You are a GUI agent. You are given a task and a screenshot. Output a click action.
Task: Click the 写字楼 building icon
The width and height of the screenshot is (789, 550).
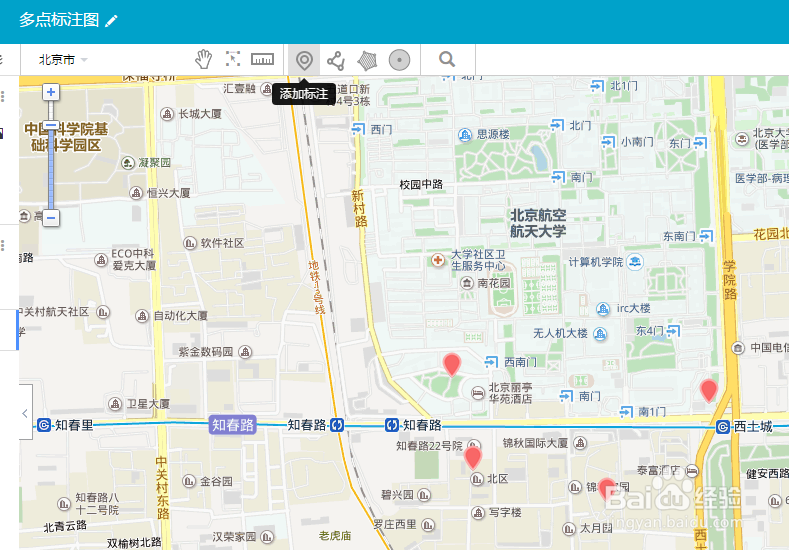(x=478, y=513)
